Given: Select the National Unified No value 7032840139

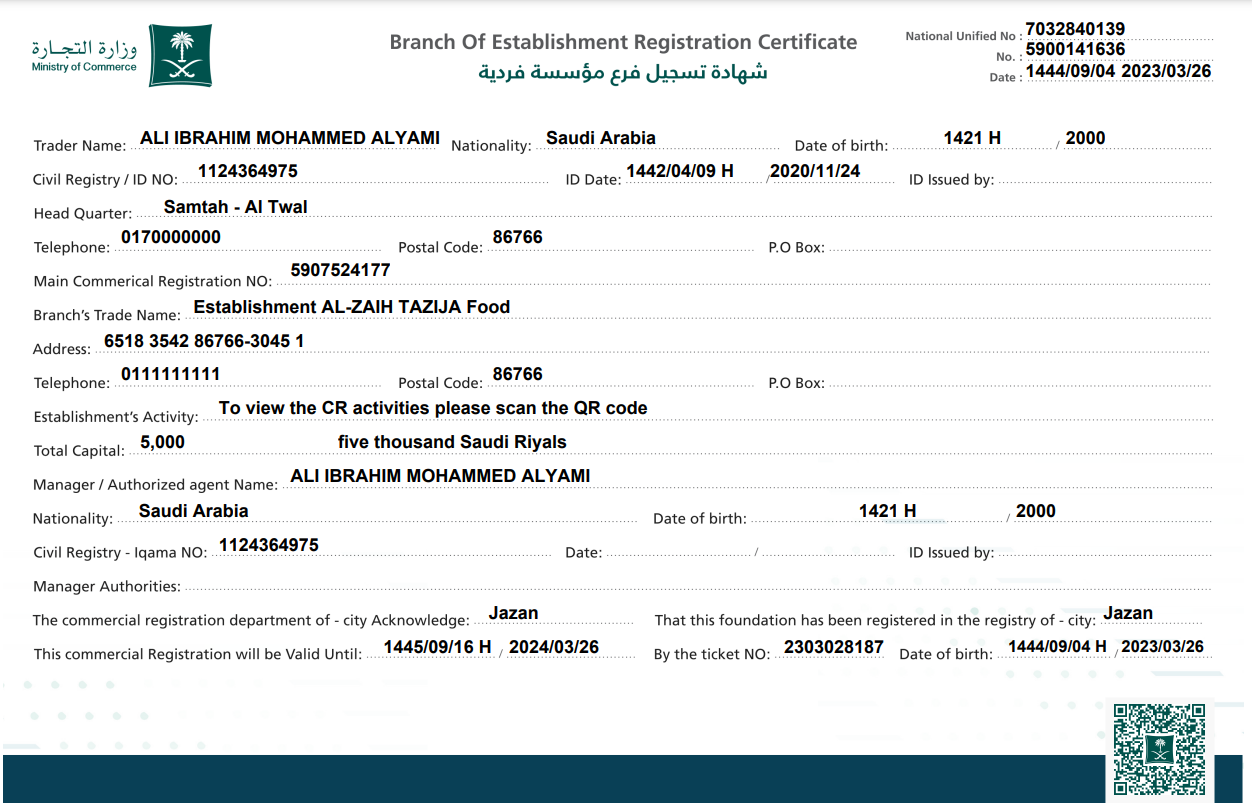Looking at the screenshot, I should pos(1075,29).
